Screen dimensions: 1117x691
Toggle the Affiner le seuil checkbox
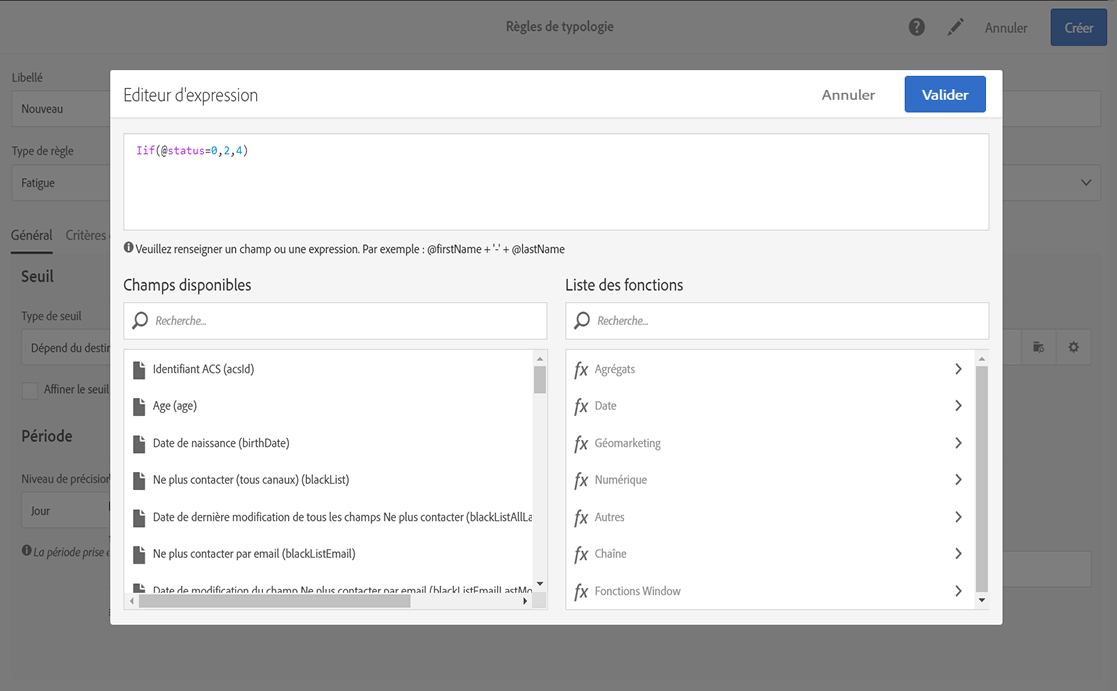pyautogui.click(x=30, y=390)
